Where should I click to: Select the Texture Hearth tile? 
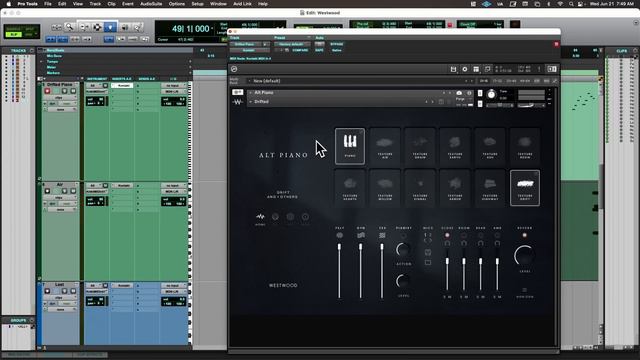[x=350, y=188]
